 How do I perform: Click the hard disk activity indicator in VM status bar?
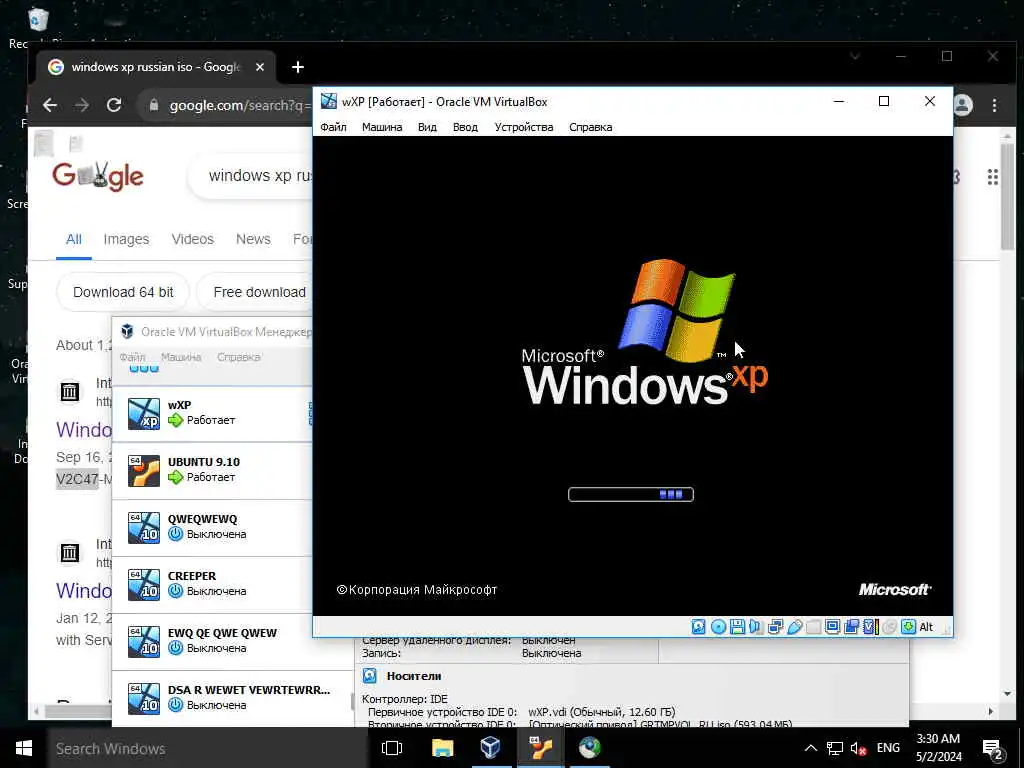tap(698, 627)
